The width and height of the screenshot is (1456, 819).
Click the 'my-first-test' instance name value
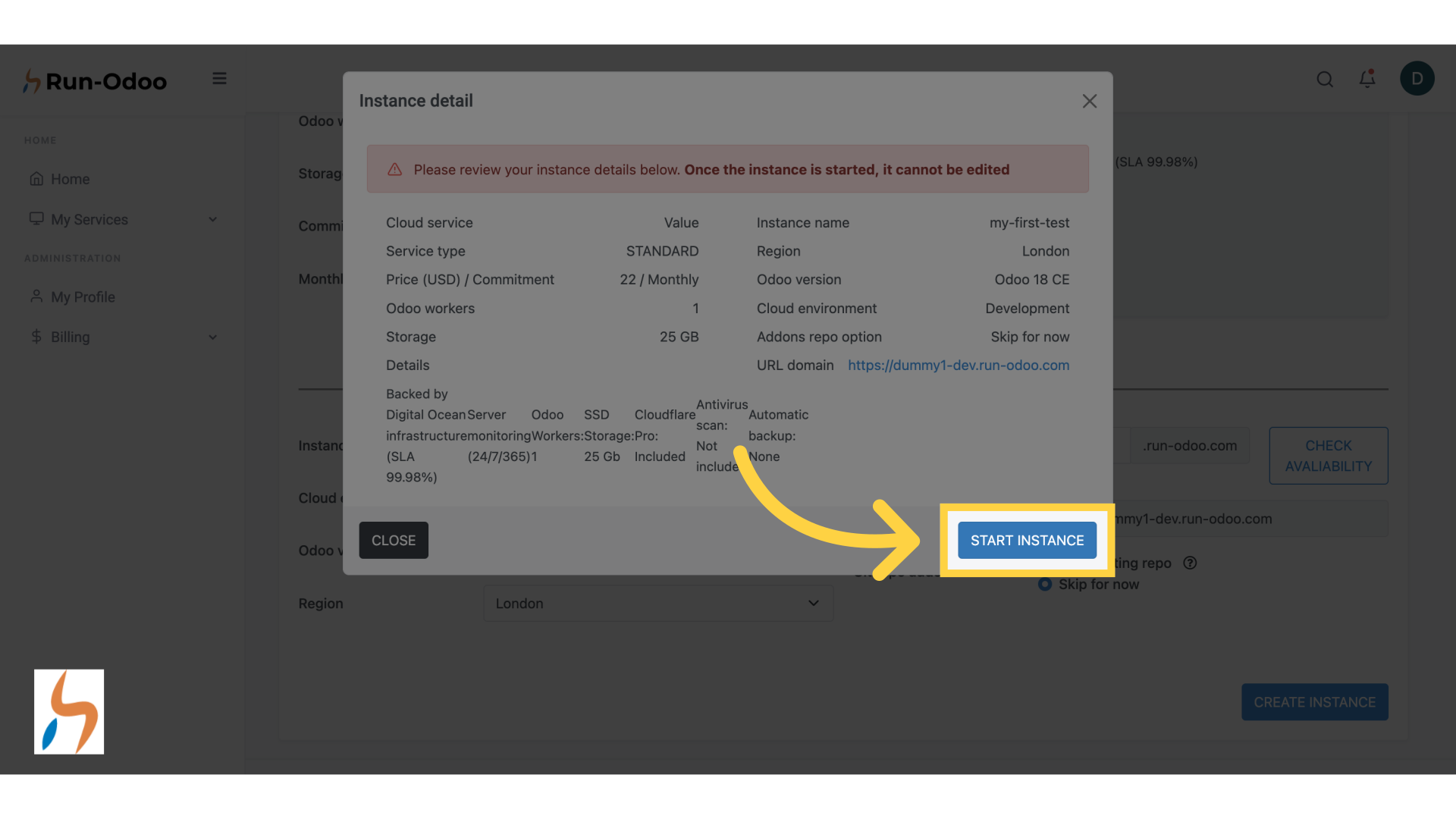coord(1029,223)
